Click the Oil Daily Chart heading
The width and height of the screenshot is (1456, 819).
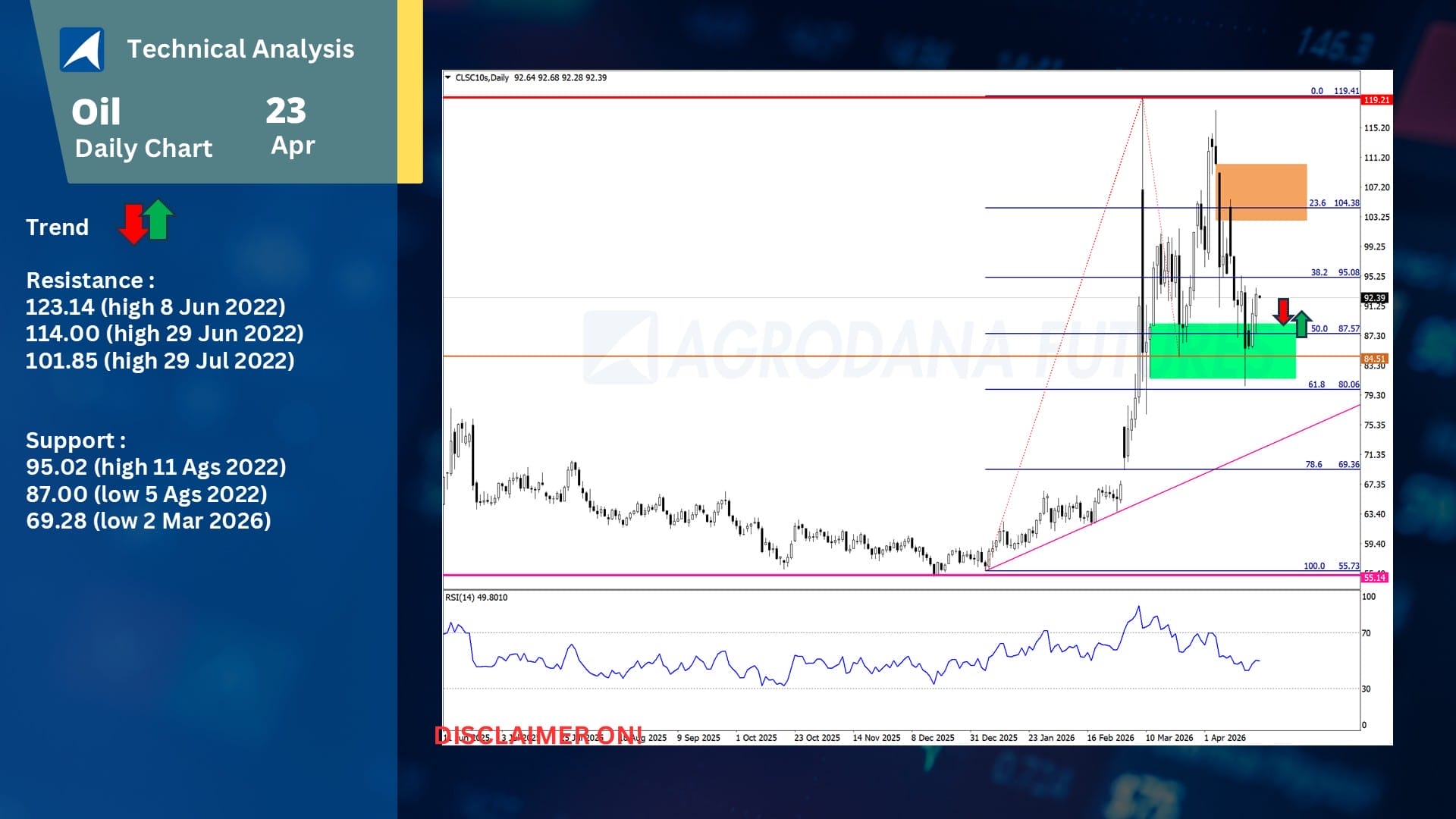point(143,129)
